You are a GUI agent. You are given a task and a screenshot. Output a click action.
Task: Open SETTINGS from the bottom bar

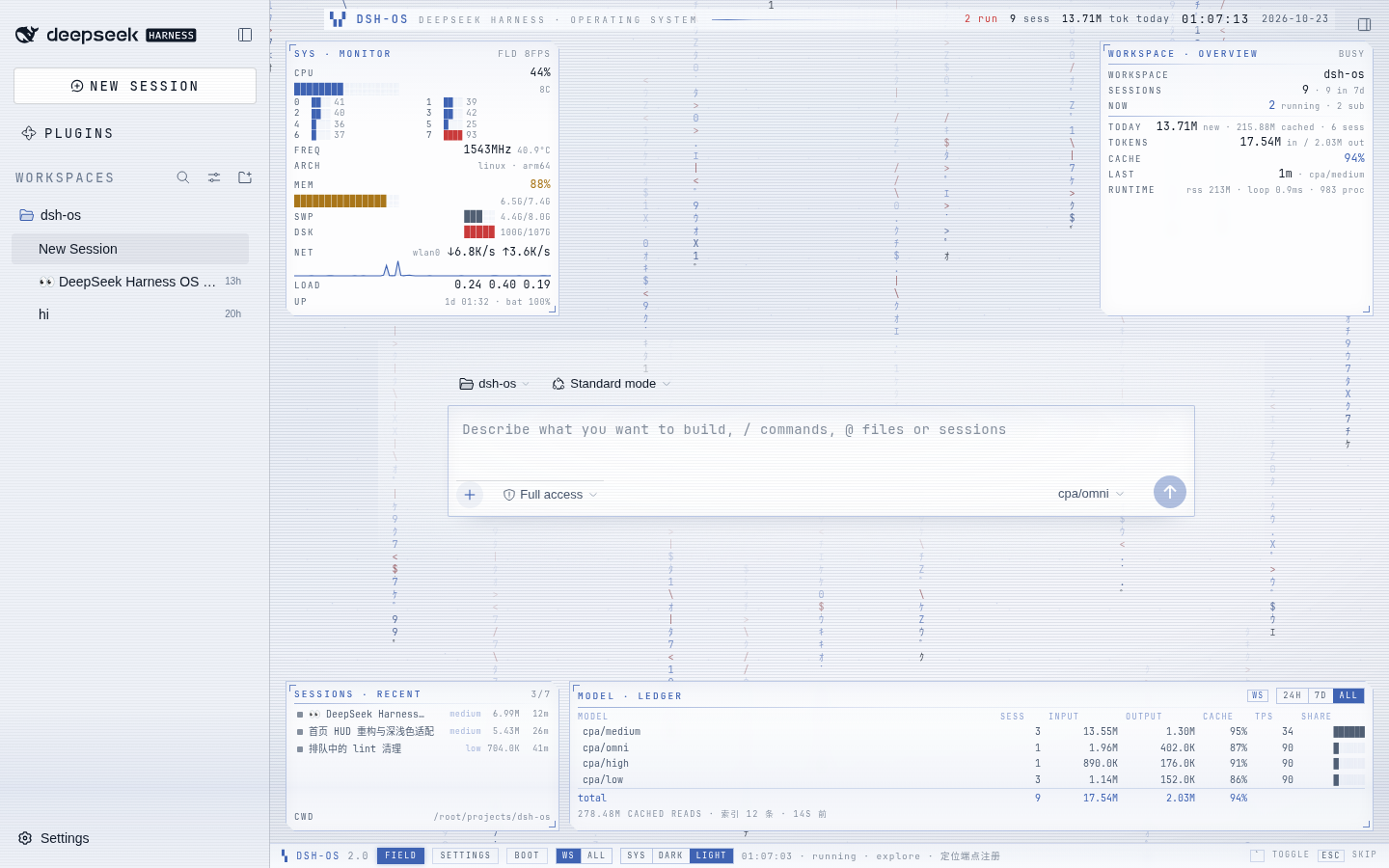[465, 855]
